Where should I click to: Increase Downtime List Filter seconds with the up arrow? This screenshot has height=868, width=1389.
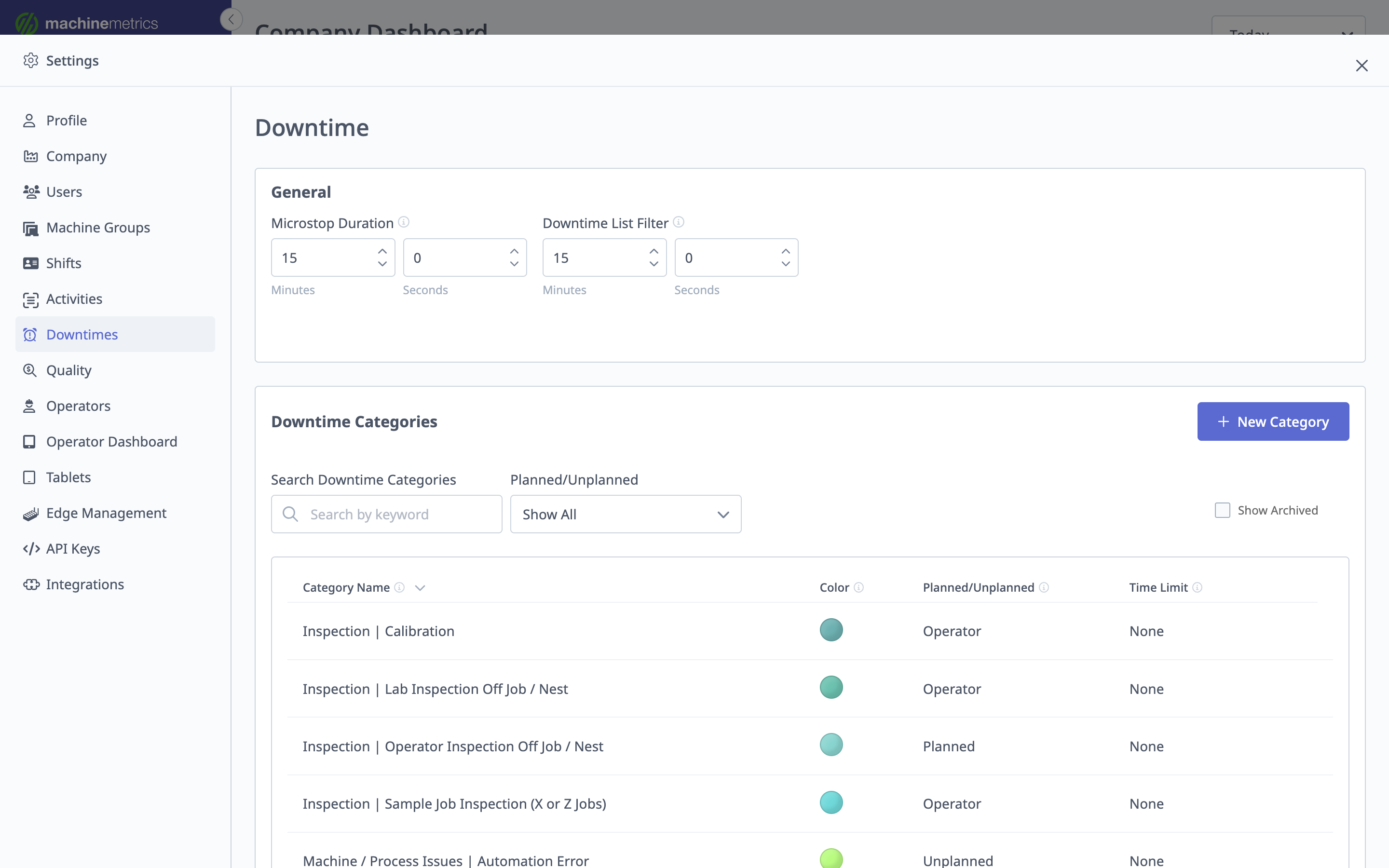pos(786,251)
